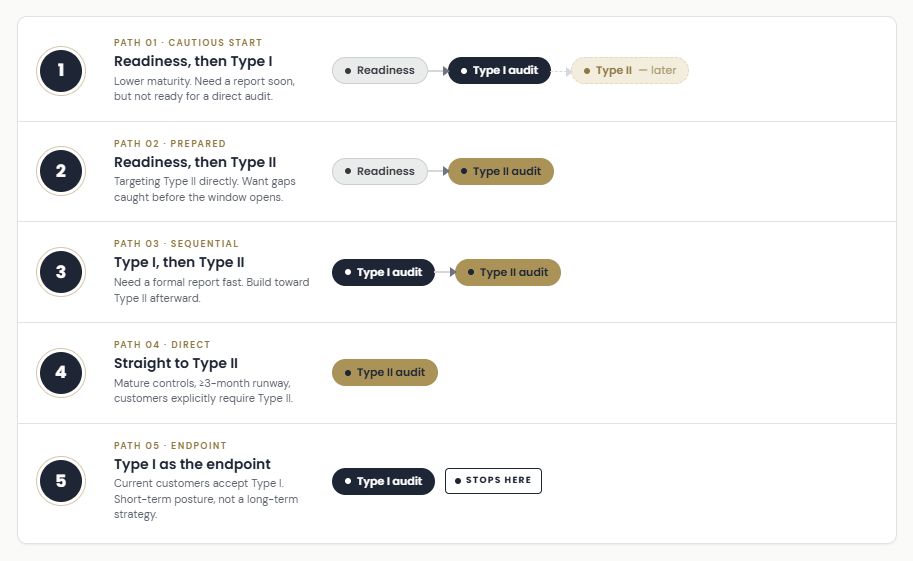The height and width of the screenshot is (561, 913).
Task: Select the dashed Type II later pill
Action: 630,70
